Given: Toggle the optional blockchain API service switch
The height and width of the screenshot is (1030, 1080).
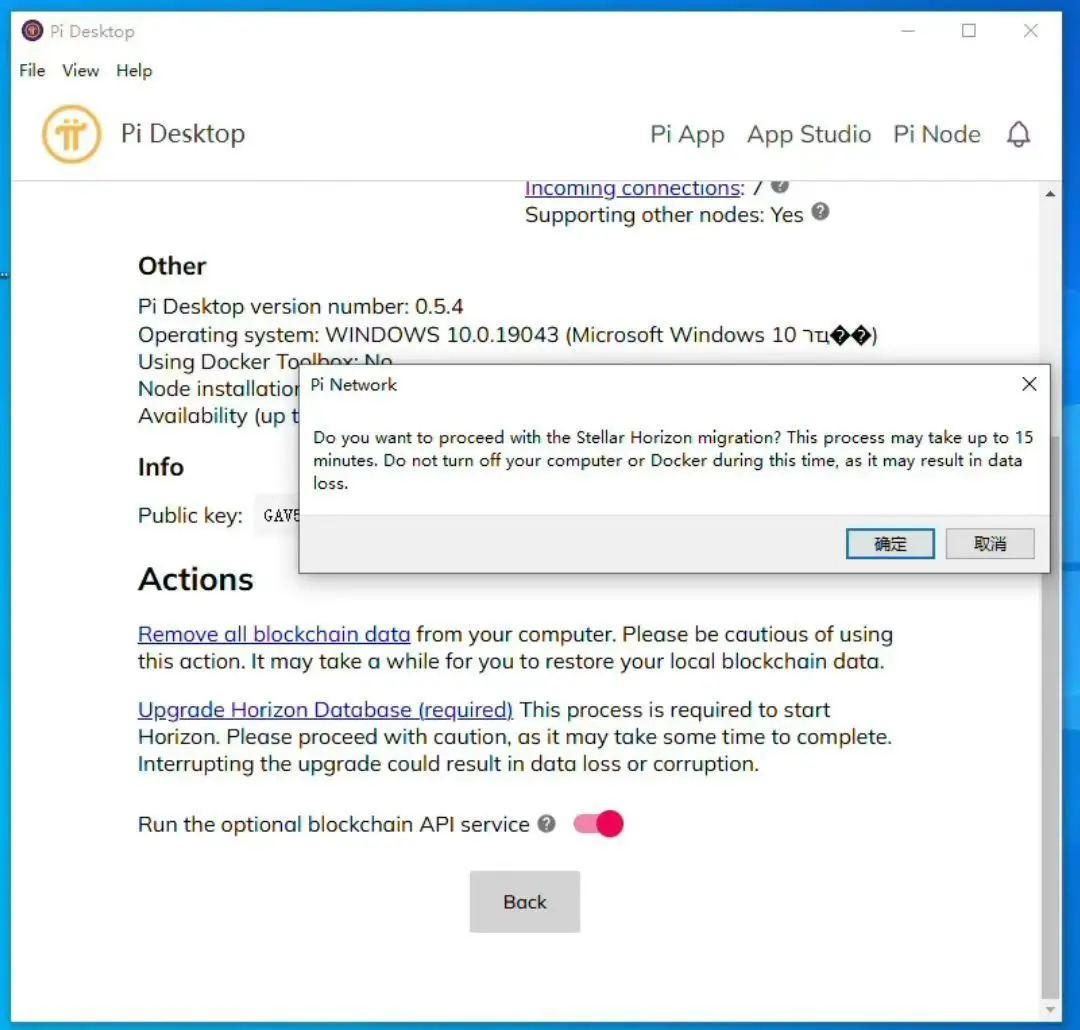Looking at the screenshot, I should click(598, 823).
